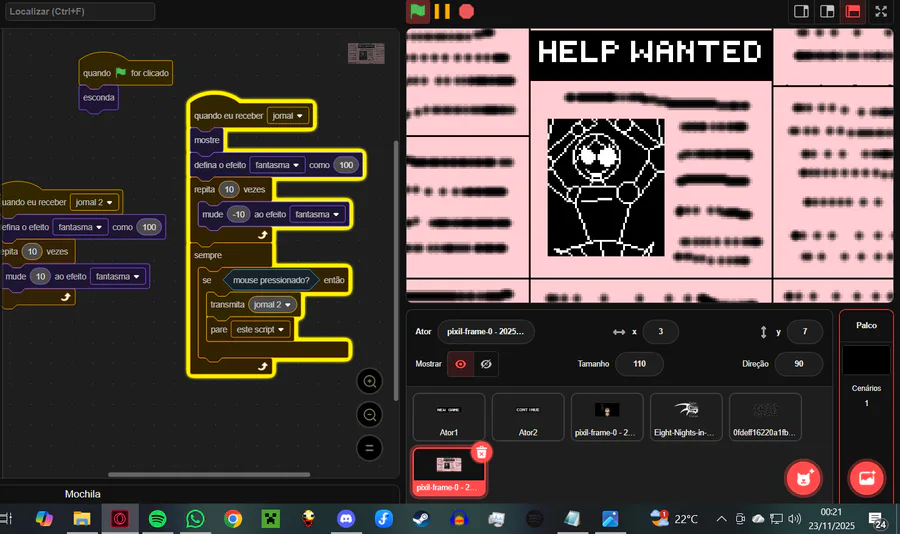
Task: Edit the Direção direction value 90
Action: (x=798, y=363)
